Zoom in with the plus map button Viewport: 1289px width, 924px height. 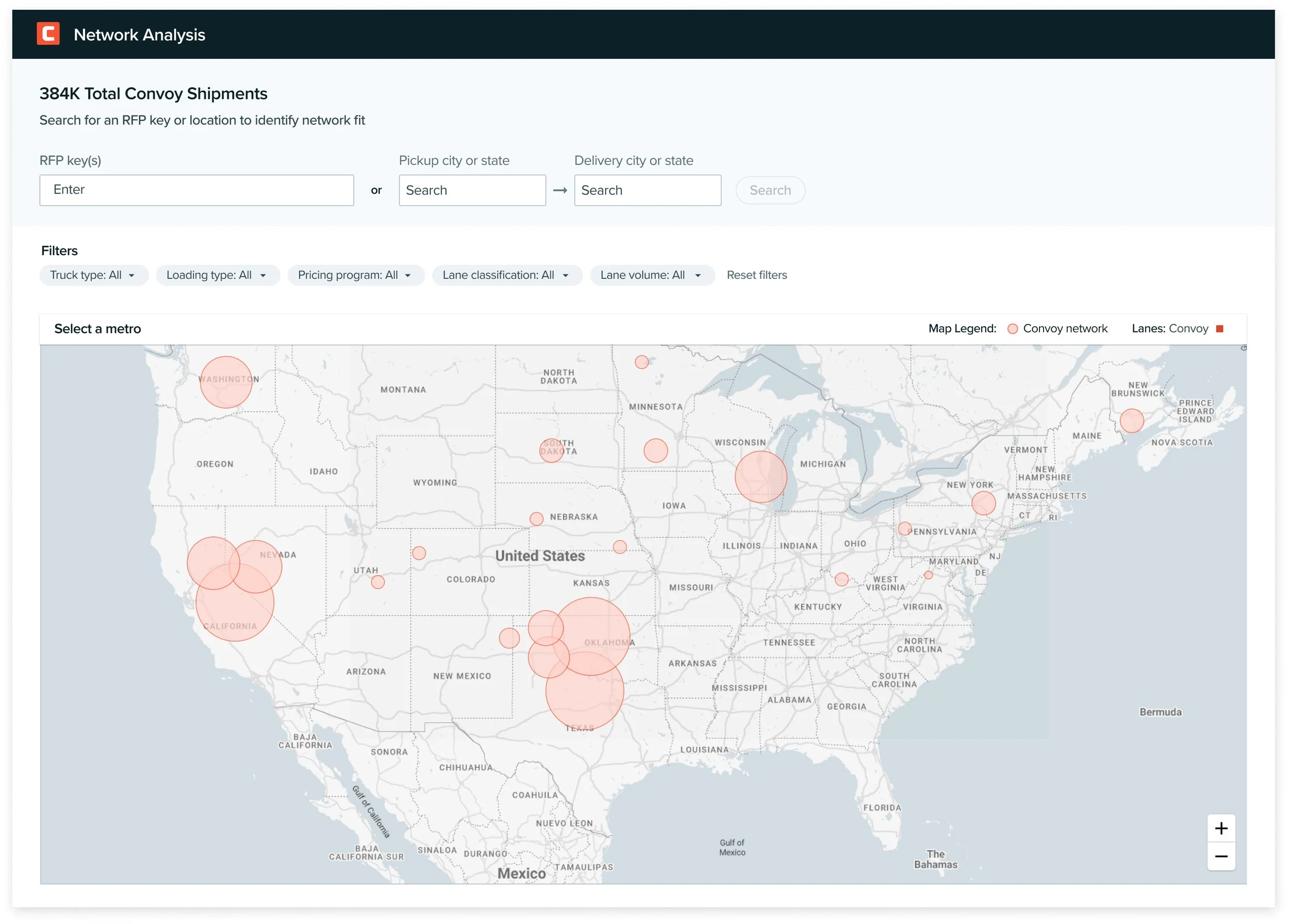tap(1220, 828)
